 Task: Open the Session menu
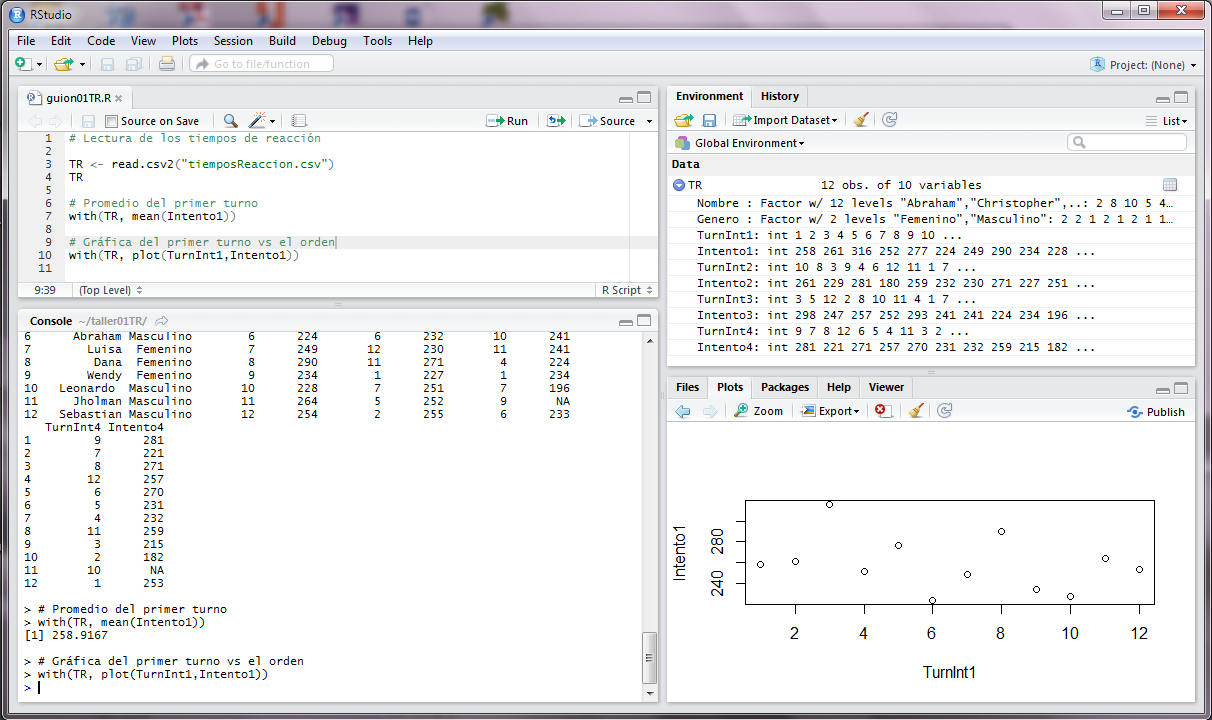[x=233, y=41]
